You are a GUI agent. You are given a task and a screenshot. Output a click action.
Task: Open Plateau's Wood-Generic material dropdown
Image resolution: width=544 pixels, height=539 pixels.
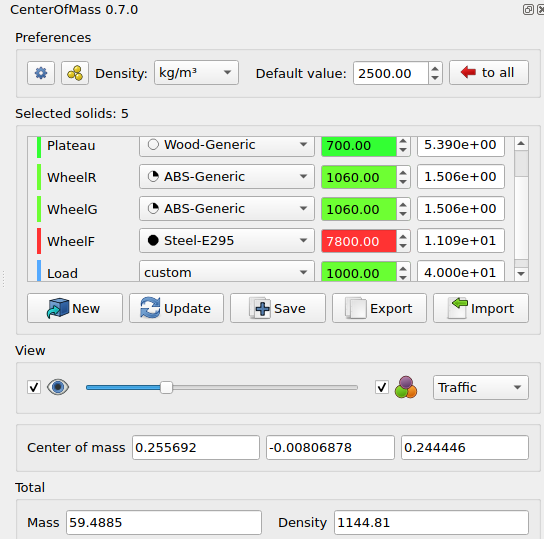click(227, 145)
